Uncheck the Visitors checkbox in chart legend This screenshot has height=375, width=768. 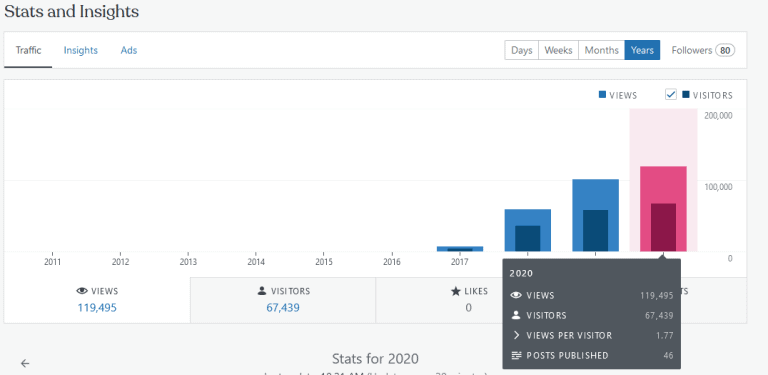click(x=671, y=94)
